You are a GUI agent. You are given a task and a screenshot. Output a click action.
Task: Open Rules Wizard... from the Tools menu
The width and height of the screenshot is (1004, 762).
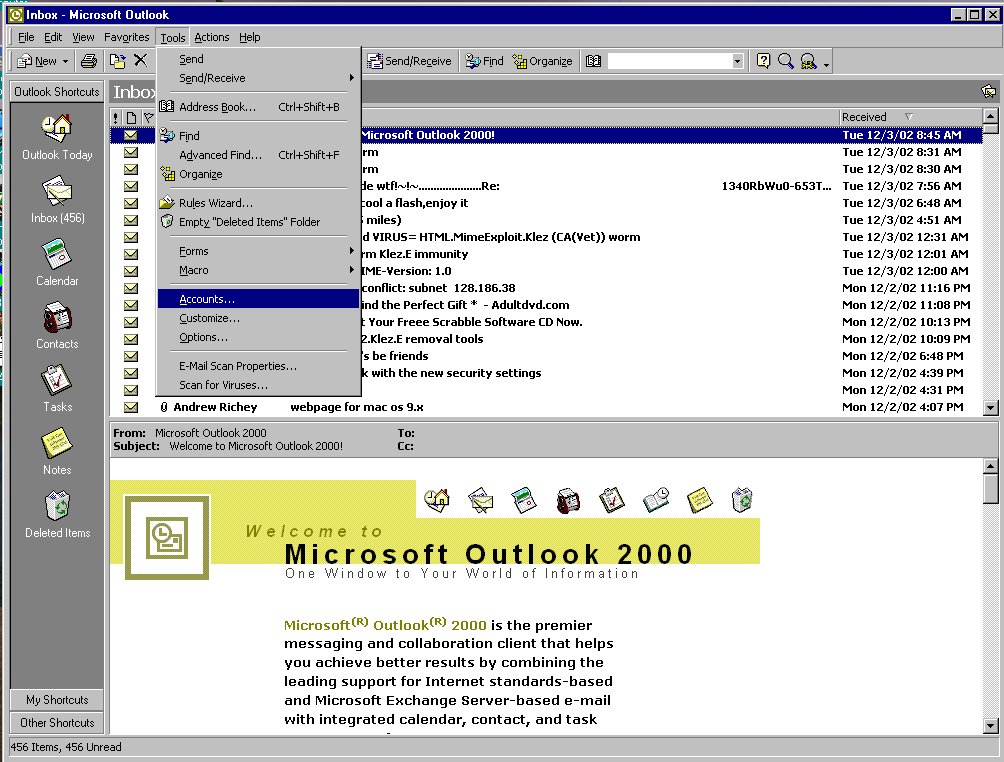click(x=258, y=203)
